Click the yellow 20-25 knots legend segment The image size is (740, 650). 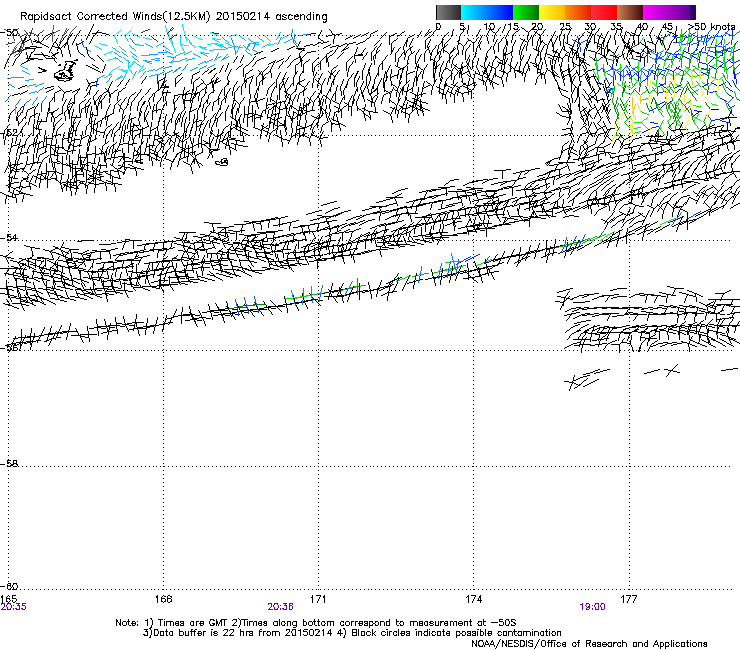tap(552, 12)
